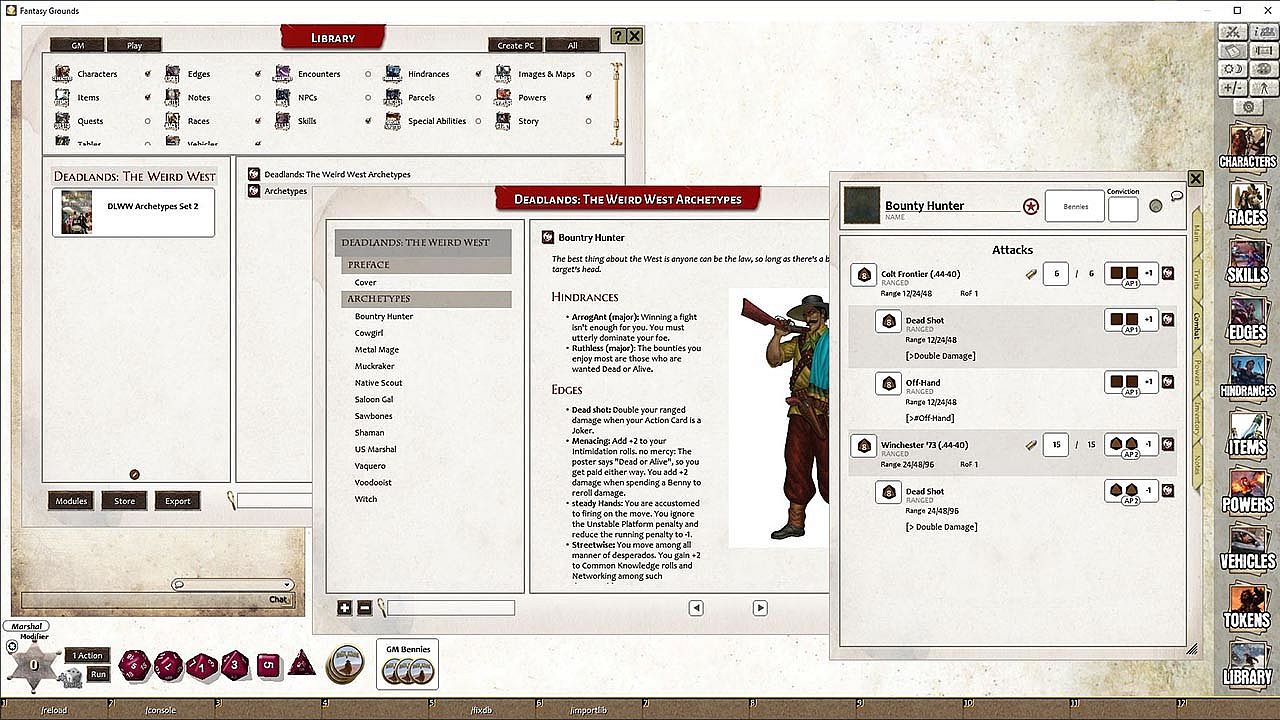Collapse the Preface section header
This screenshot has width=1280, height=720.
pos(426,265)
